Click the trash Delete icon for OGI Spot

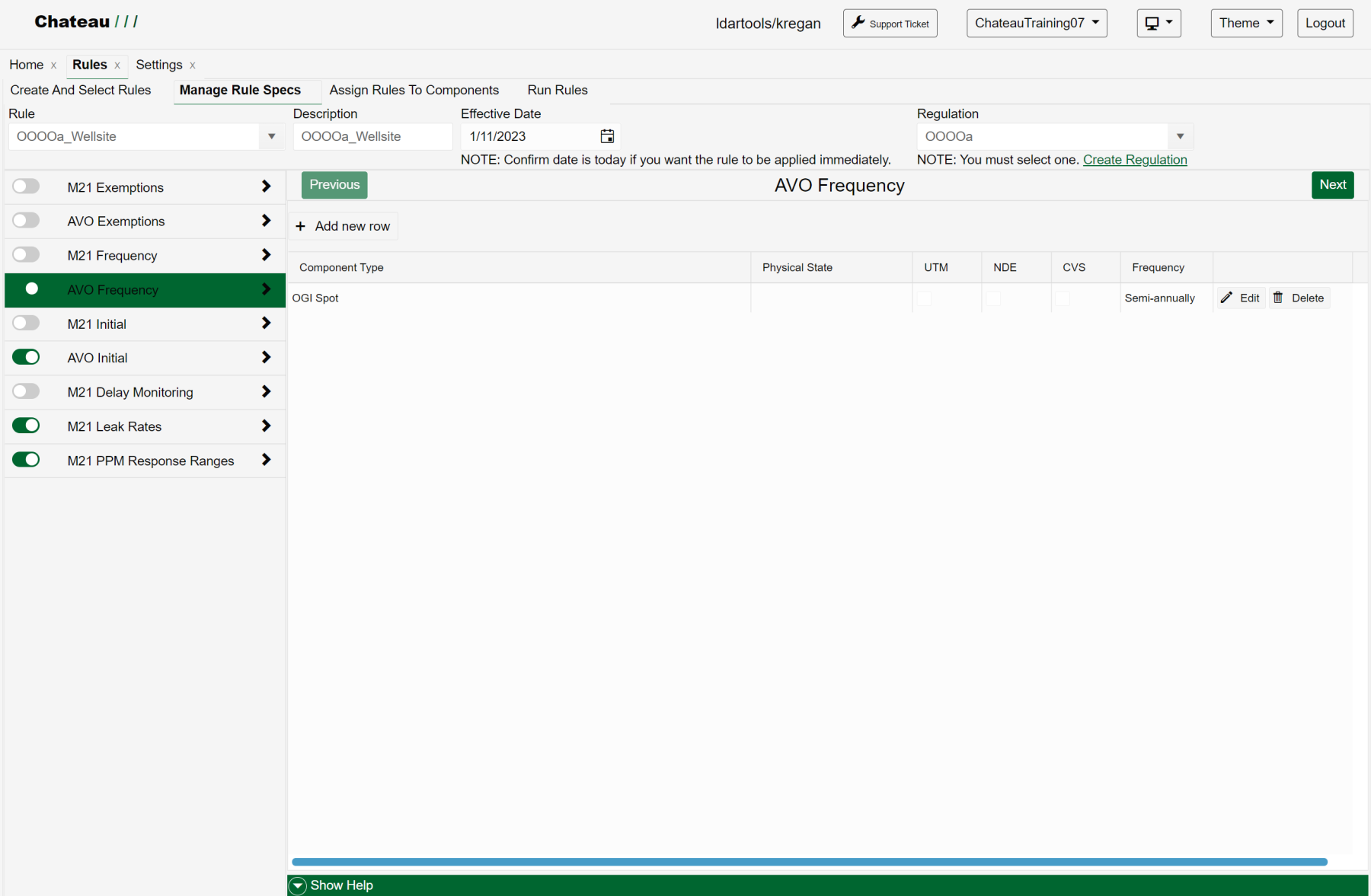pyautogui.click(x=1278, y=298)
